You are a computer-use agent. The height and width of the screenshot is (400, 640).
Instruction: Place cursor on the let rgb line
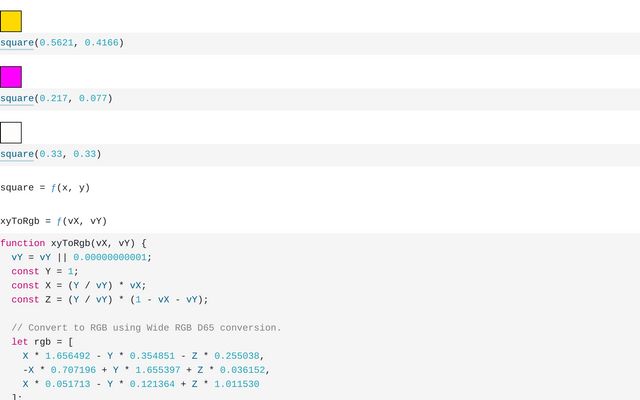point(42,341)
